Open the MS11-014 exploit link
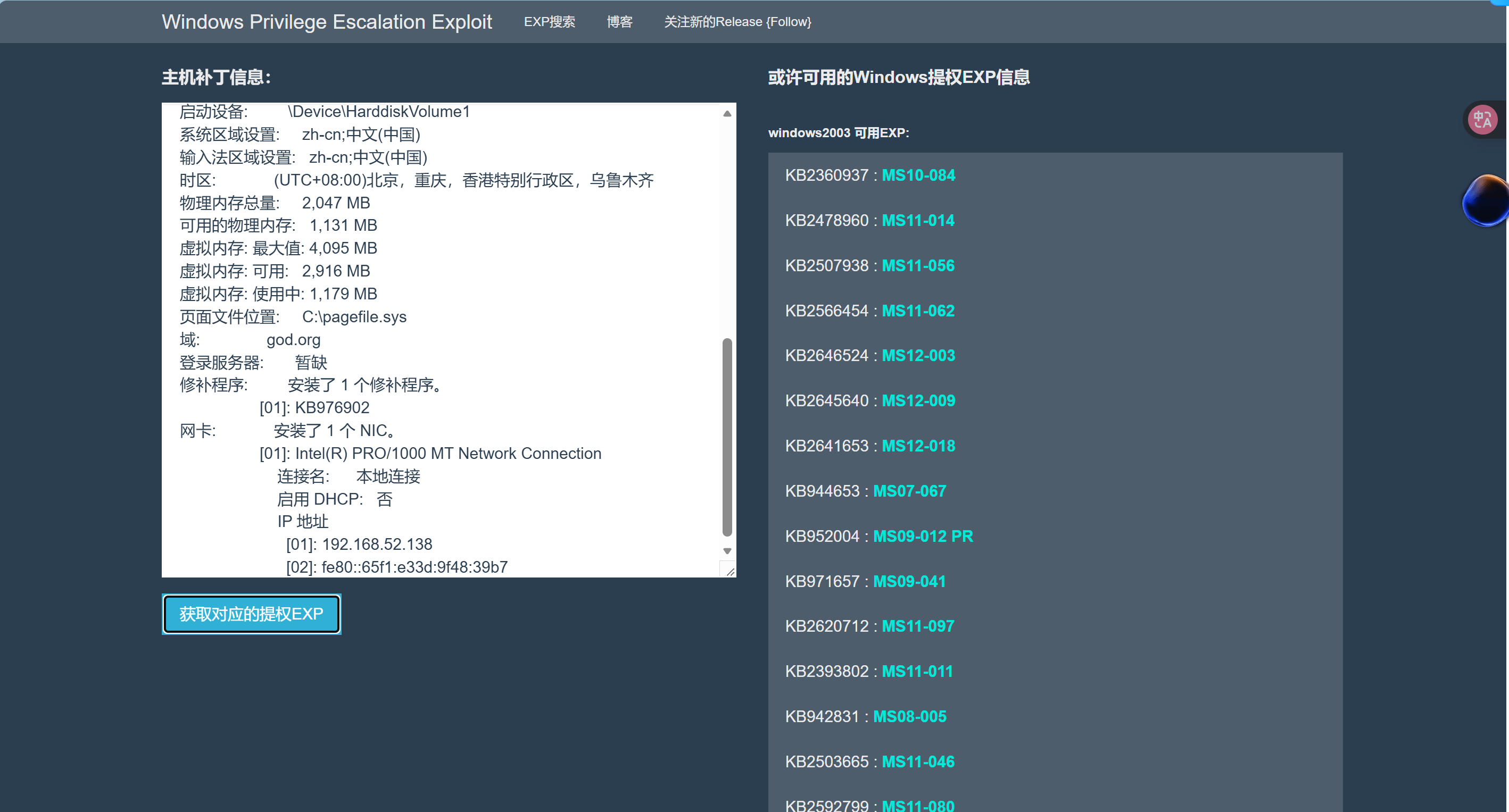Image resolution: width=1509 pixels, height=812 pixels. point(917,220)
